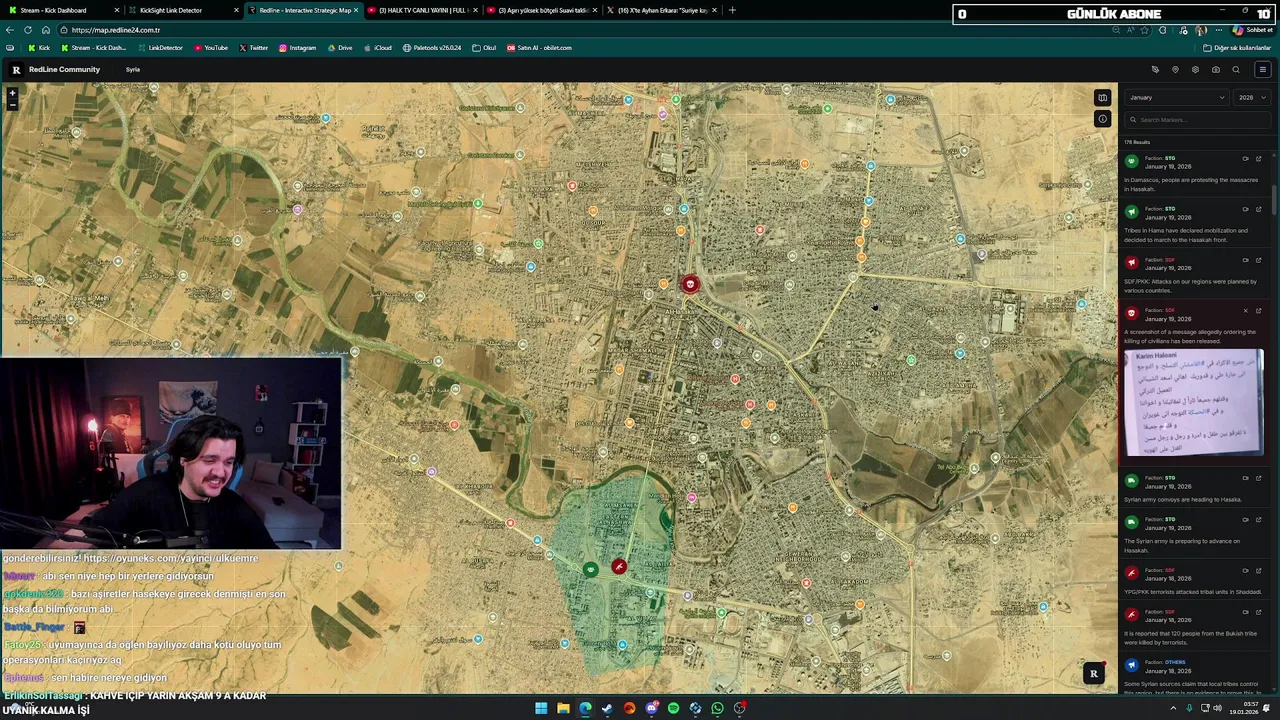1280x720 pixels.
Task: Click the oyuneks.com link in chat overlay
Action: point(171,558)
